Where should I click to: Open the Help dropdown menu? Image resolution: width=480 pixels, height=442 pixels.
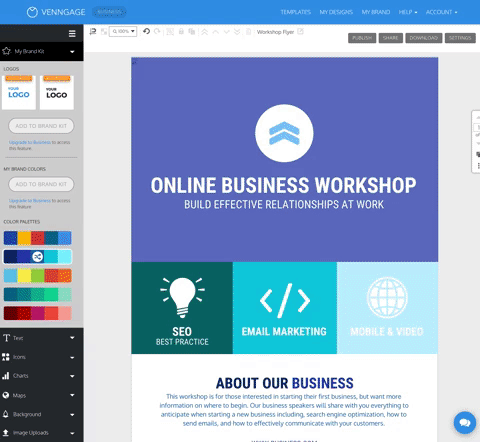pyautogui.click(x=408, y=12)
